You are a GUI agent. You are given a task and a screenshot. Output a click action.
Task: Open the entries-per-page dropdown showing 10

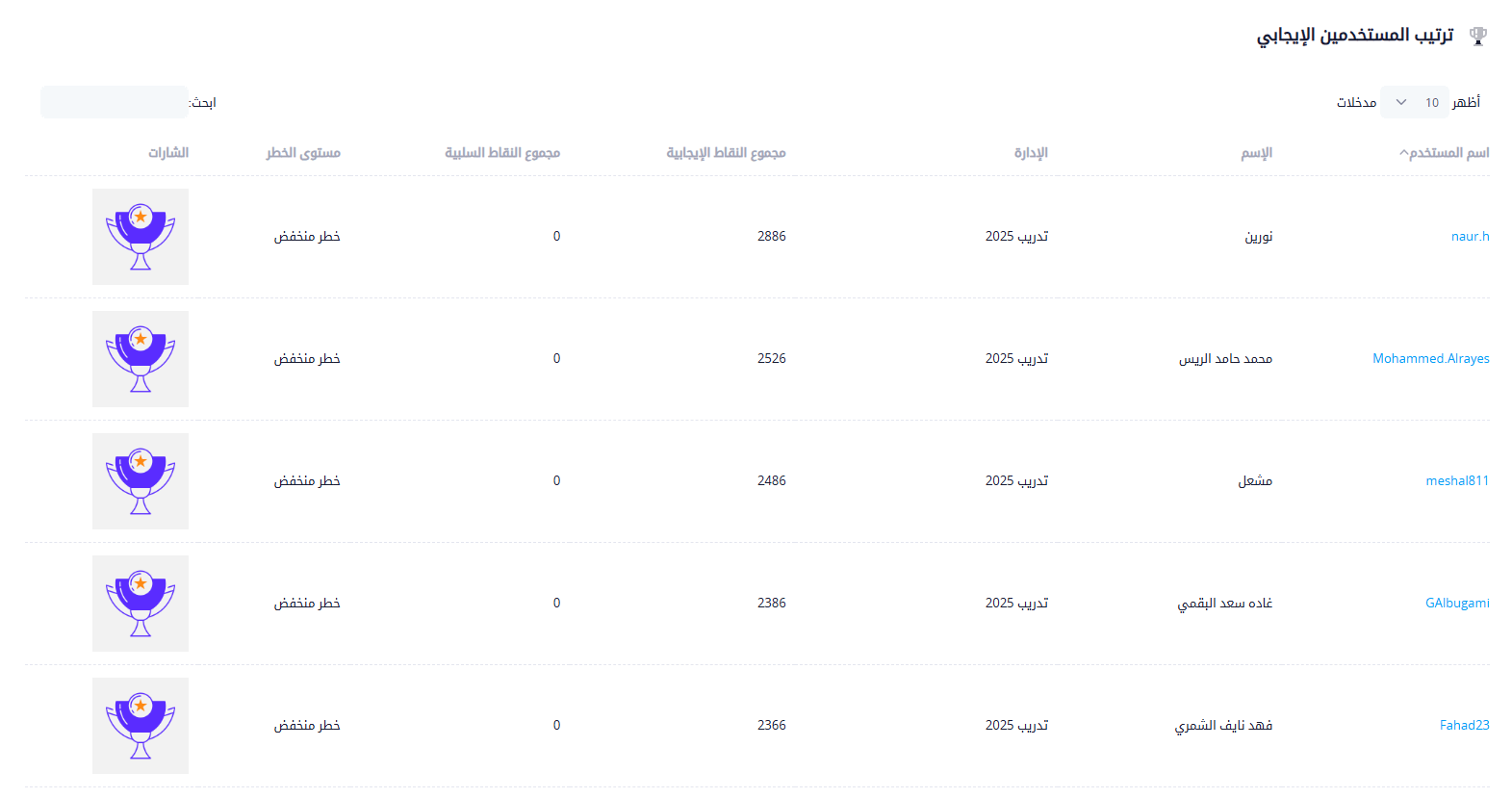click(x=1414, y=102)
